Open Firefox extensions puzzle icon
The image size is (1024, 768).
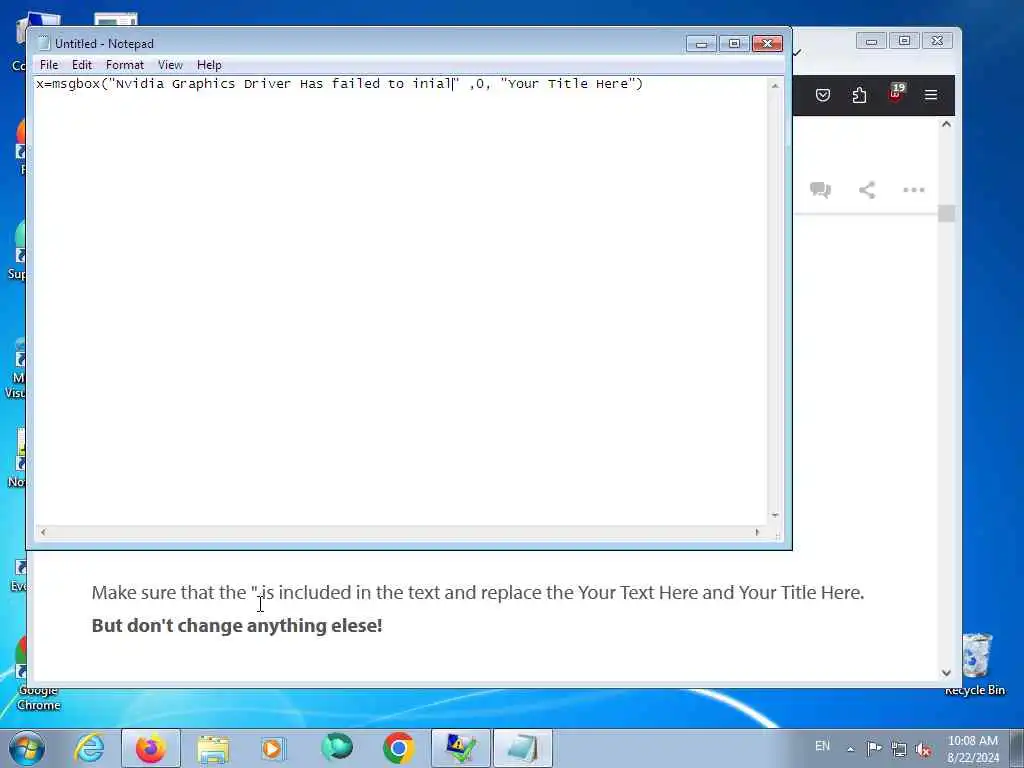(859, 95)
